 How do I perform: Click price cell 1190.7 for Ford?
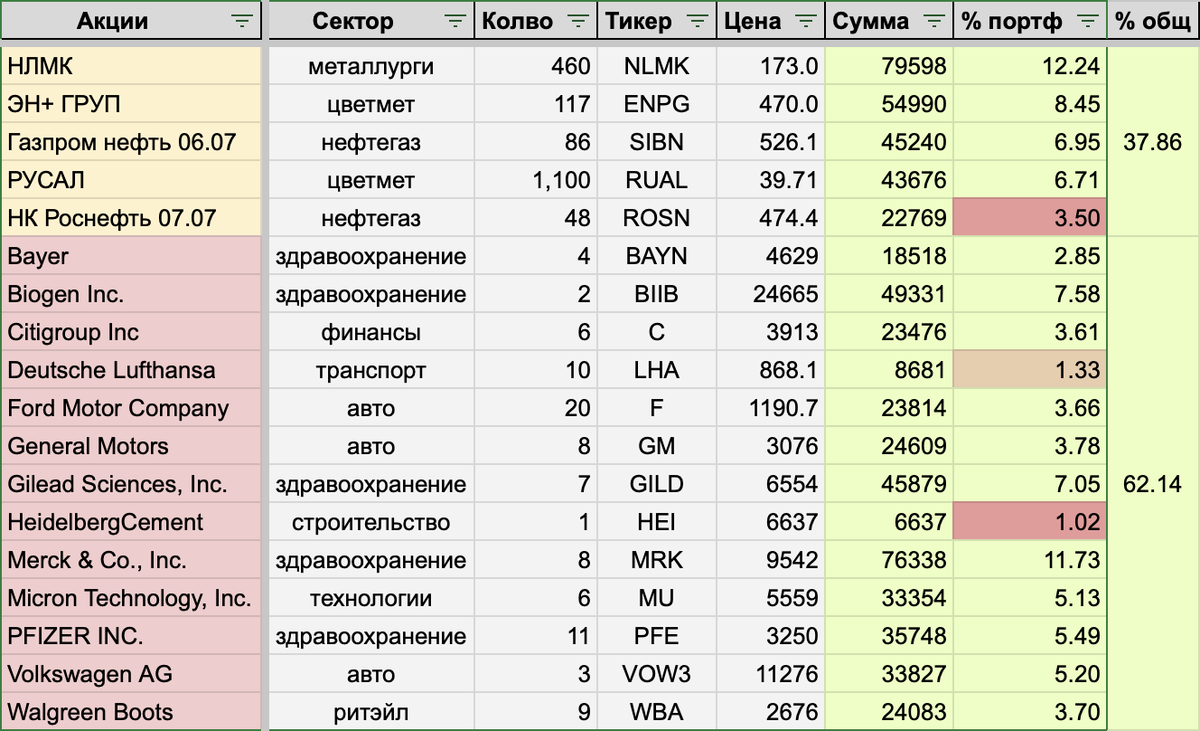coord(770,409)
